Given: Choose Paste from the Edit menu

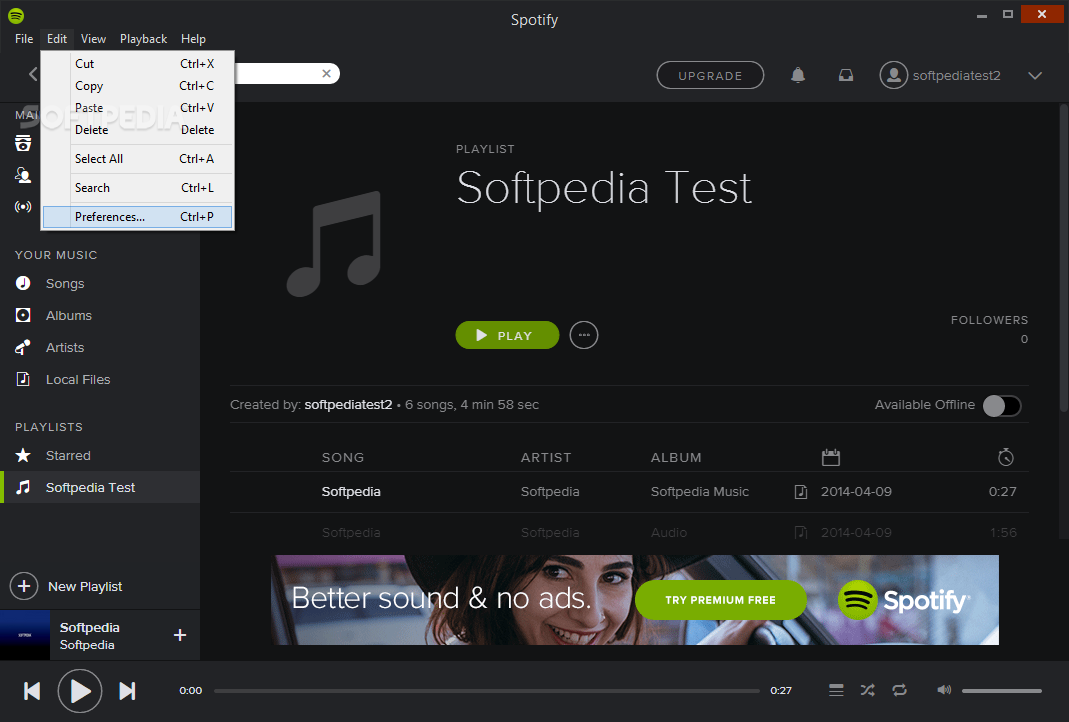Looking at the screenshot, I should pos(138,108).
